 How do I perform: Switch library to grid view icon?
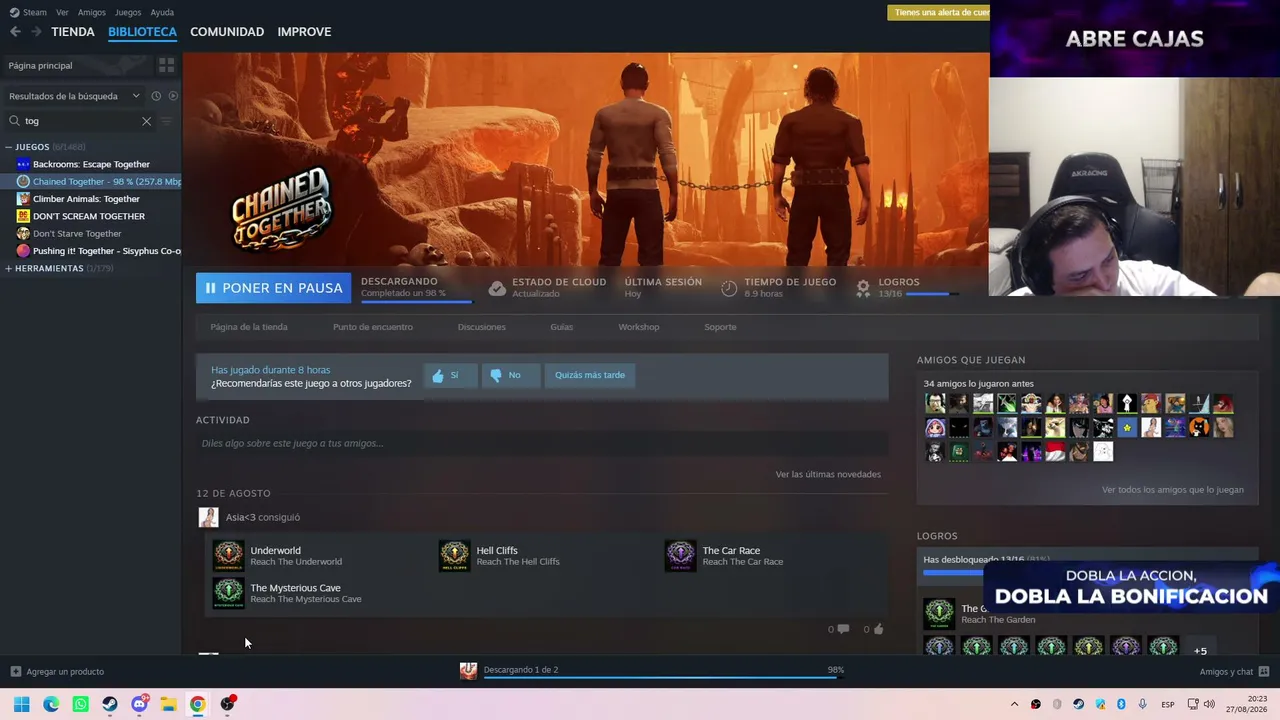166,65
